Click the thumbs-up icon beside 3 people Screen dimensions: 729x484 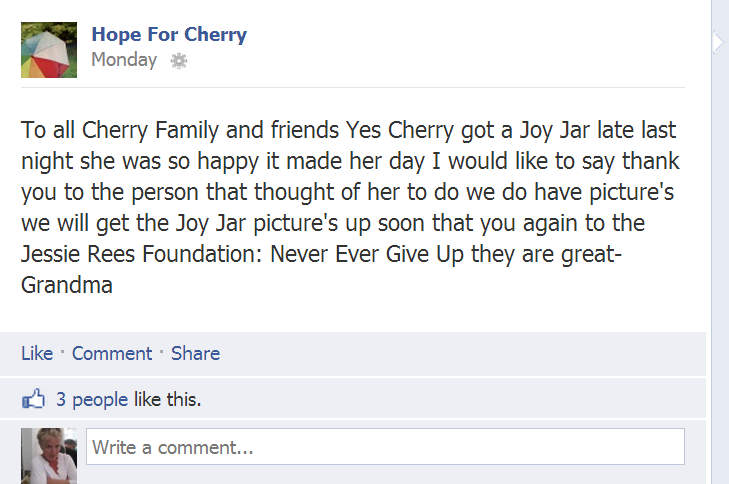[x=33, y=399]
